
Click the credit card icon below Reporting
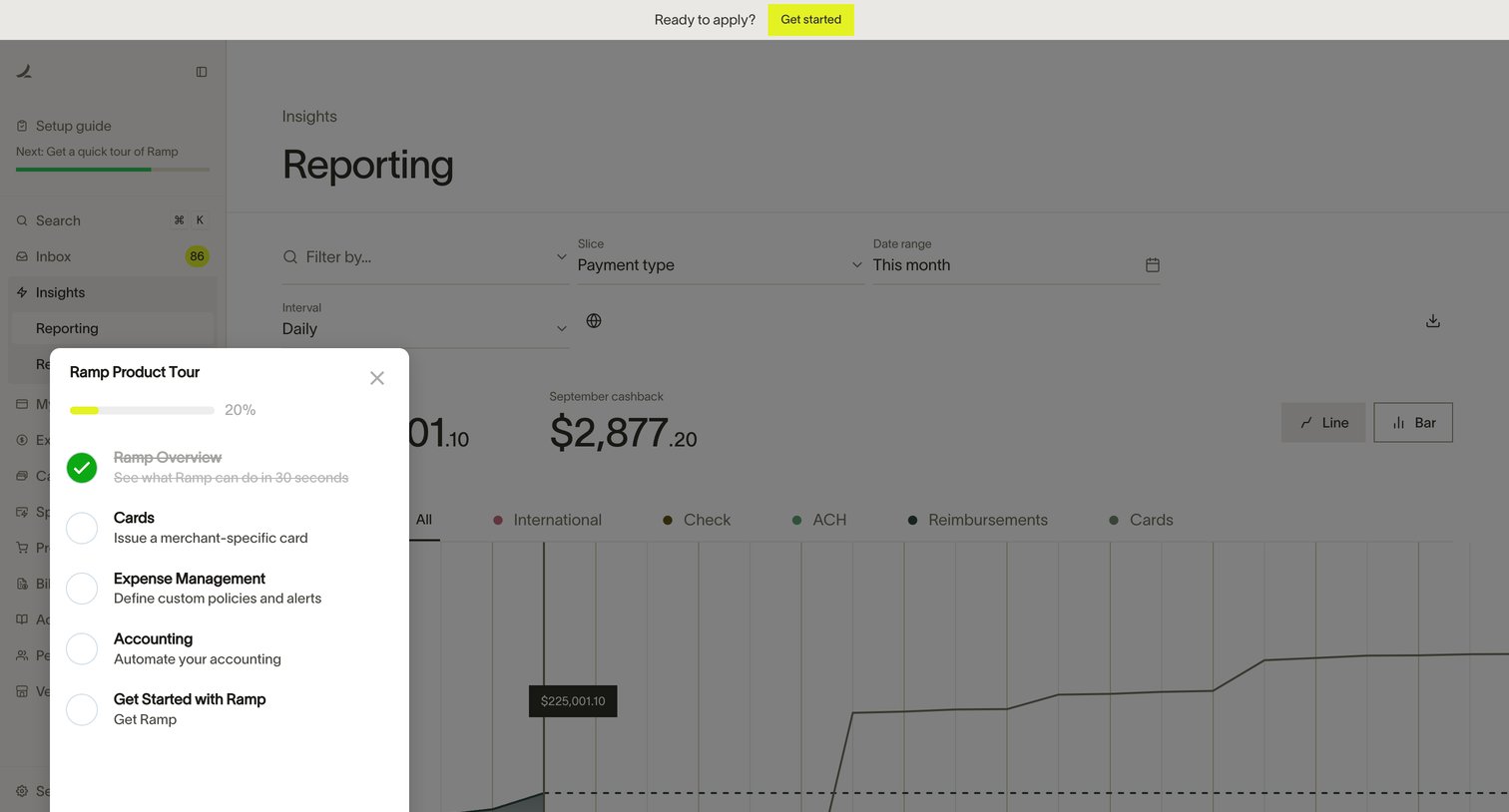22,404
